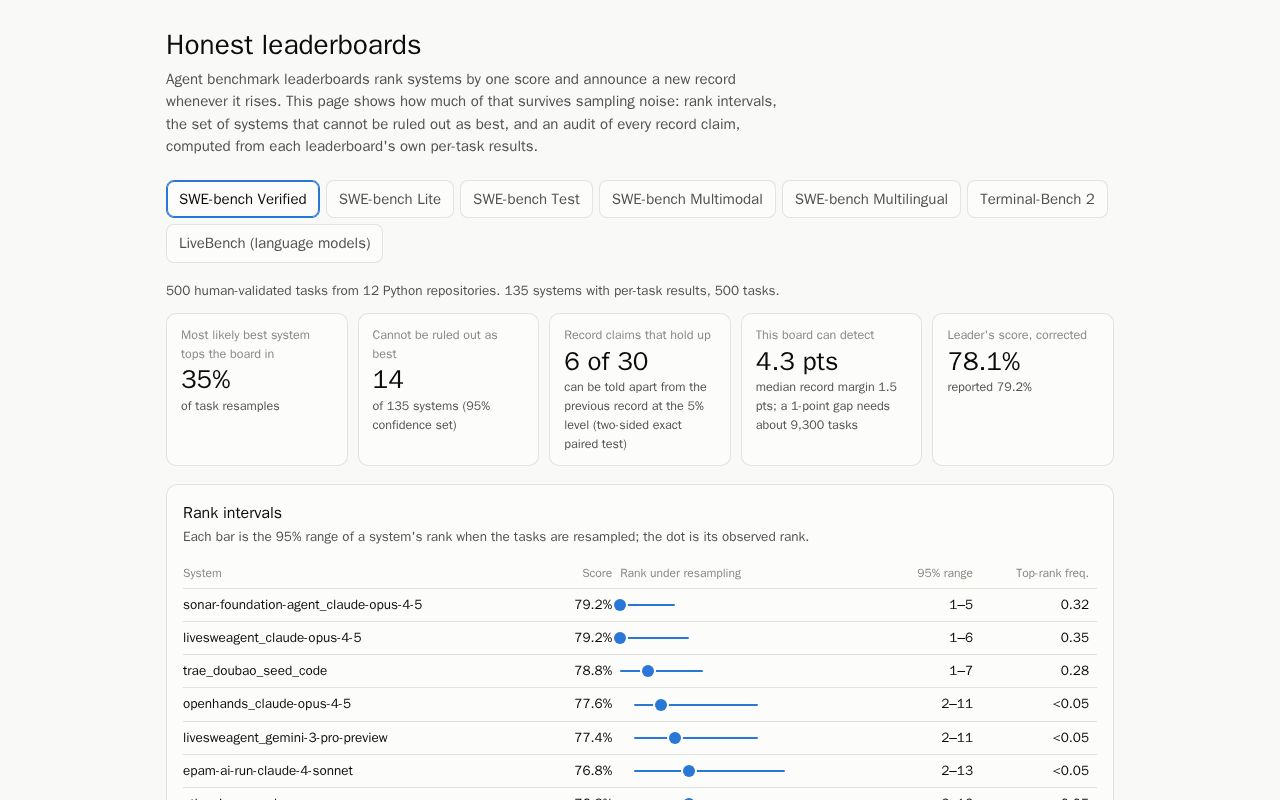Click the 95% range column header
Image resolution: width=1280 pixels, height=800 pixels.
click(945, 573)
